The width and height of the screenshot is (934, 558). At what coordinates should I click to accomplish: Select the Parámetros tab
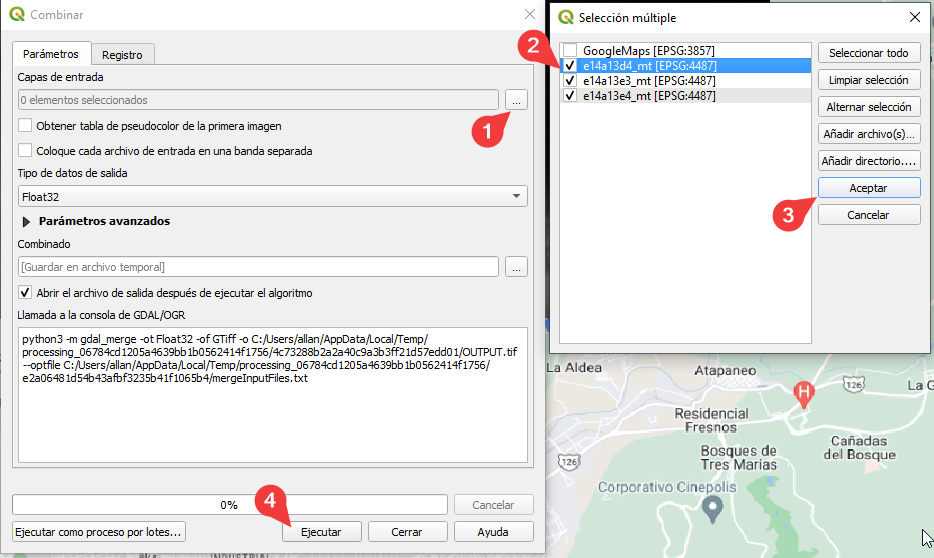(x=50, y=55)
